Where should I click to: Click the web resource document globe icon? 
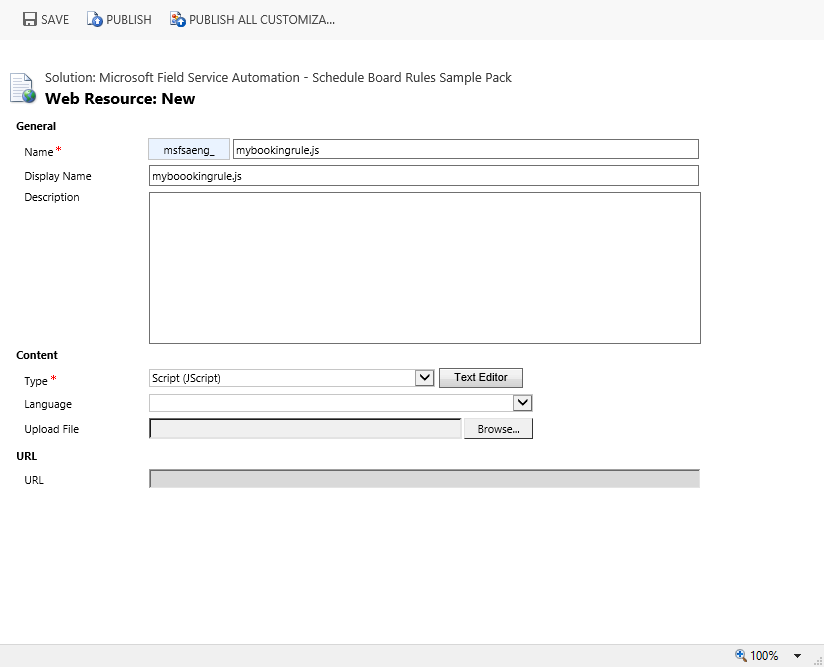23,88
